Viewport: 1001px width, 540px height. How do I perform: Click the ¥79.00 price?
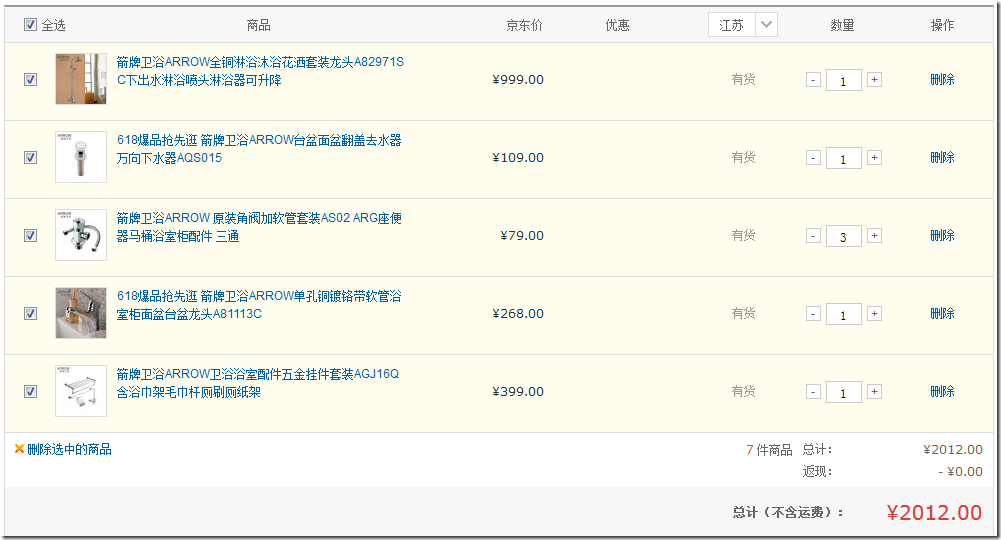(x=522, y=236)
